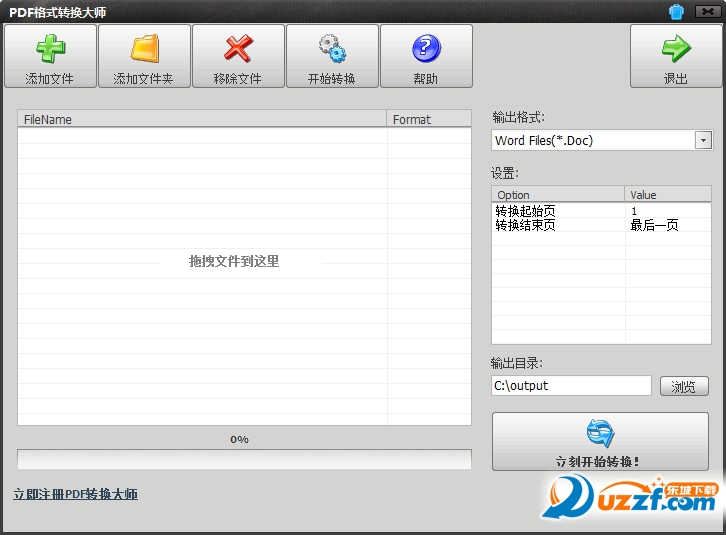Open the 立即注册PDF转换大师 register link
This screenshot has width=726, height=535.
coord(75,494)
